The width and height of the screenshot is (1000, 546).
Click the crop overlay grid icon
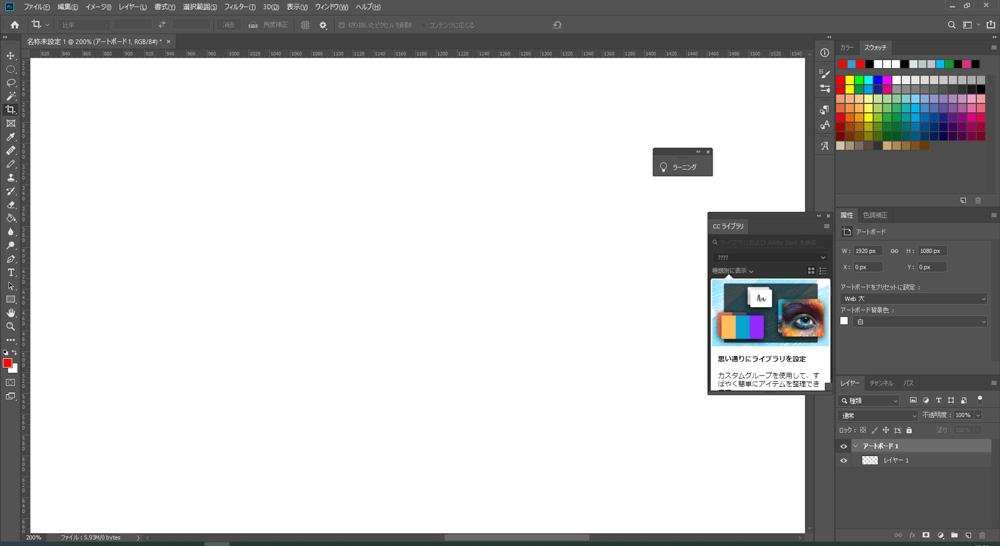(305, 25)
